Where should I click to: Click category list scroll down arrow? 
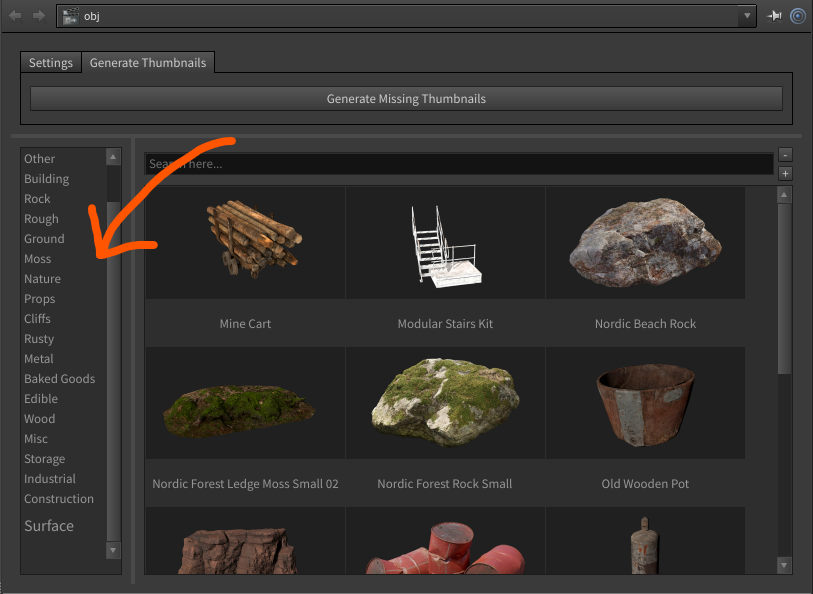(x=113, y=550)
